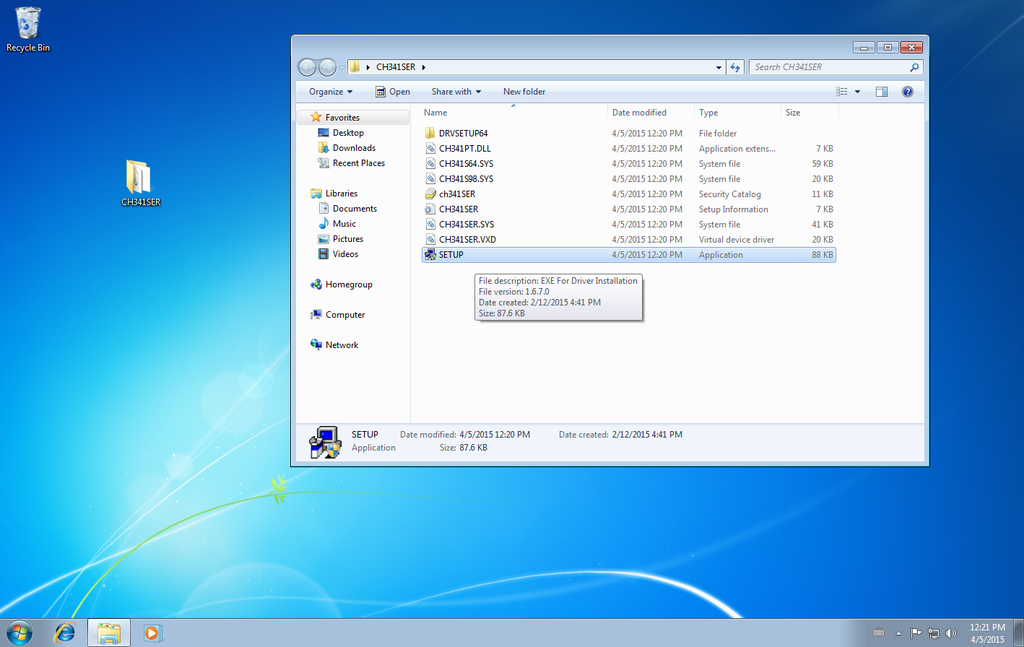Expand the view options dropdown arrow
1024x647 pixels.
pyautogui.click(x=857, y=91)
